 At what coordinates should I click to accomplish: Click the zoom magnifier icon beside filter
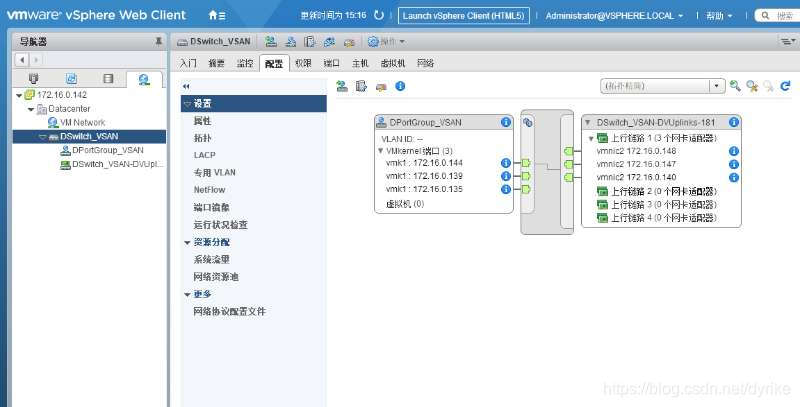(735, 86)
